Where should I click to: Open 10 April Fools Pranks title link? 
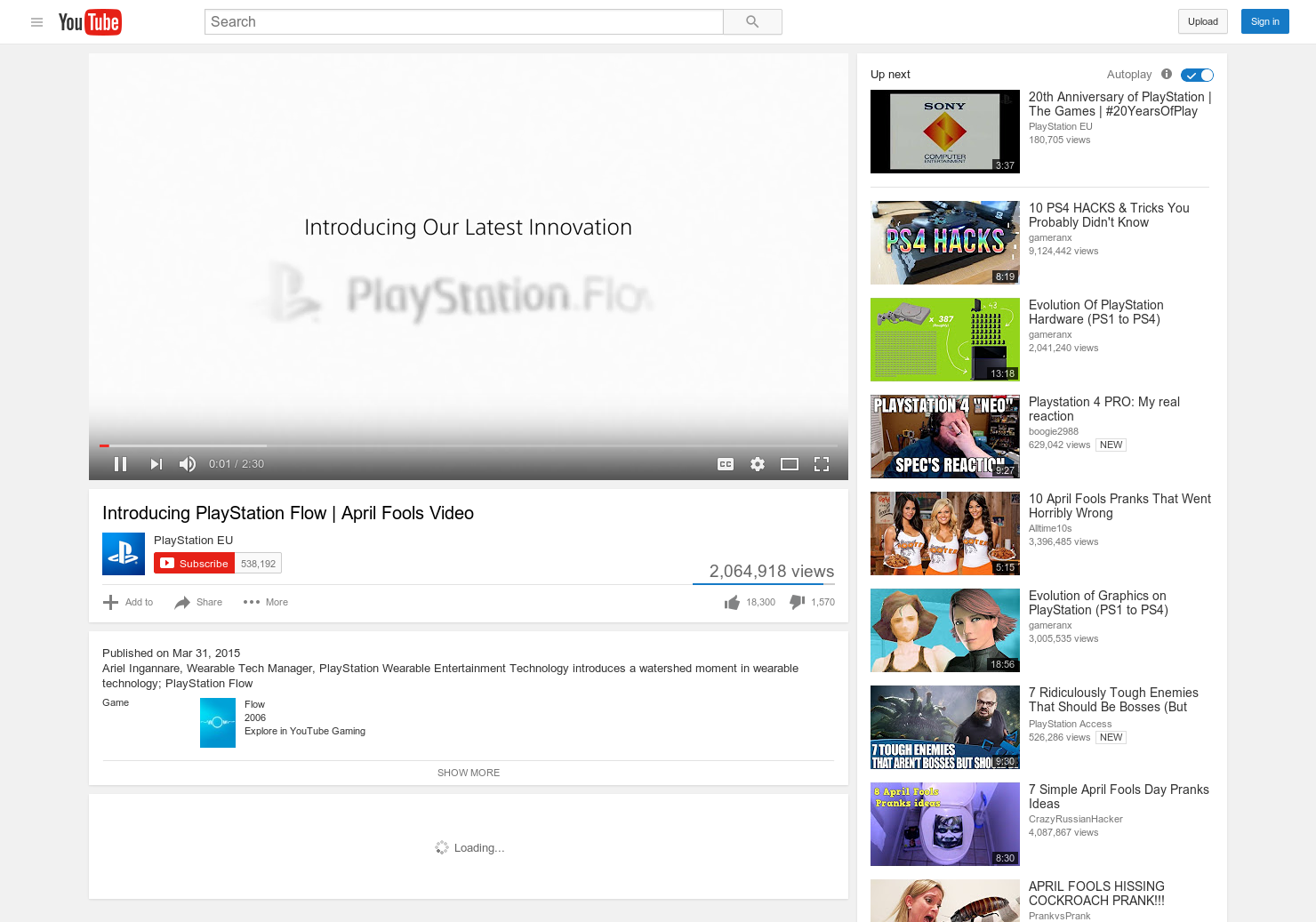point(1119,506)
